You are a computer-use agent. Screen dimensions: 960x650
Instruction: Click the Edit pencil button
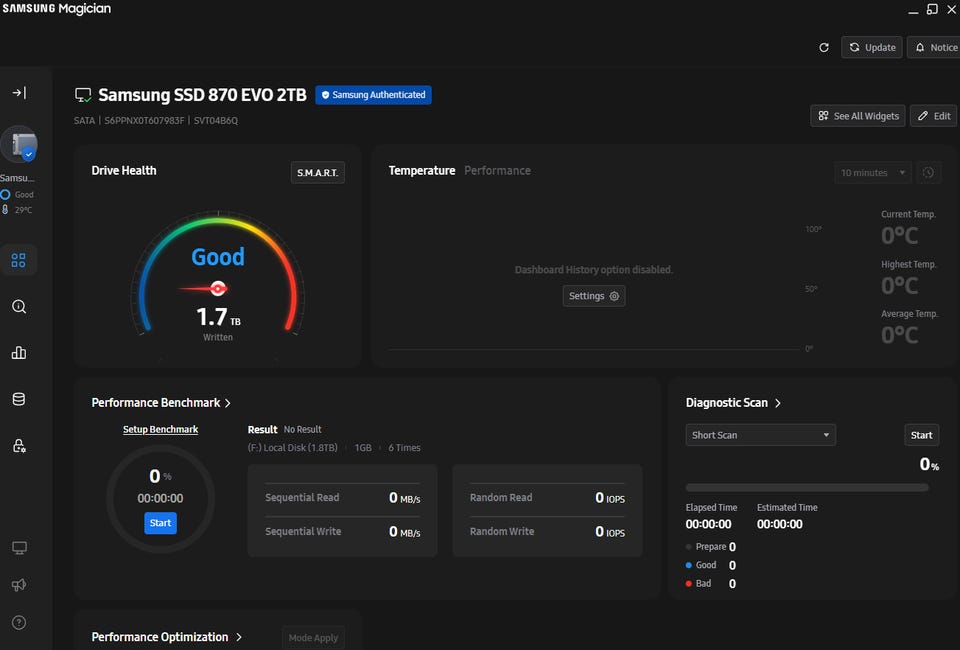[x=933, y=116]
